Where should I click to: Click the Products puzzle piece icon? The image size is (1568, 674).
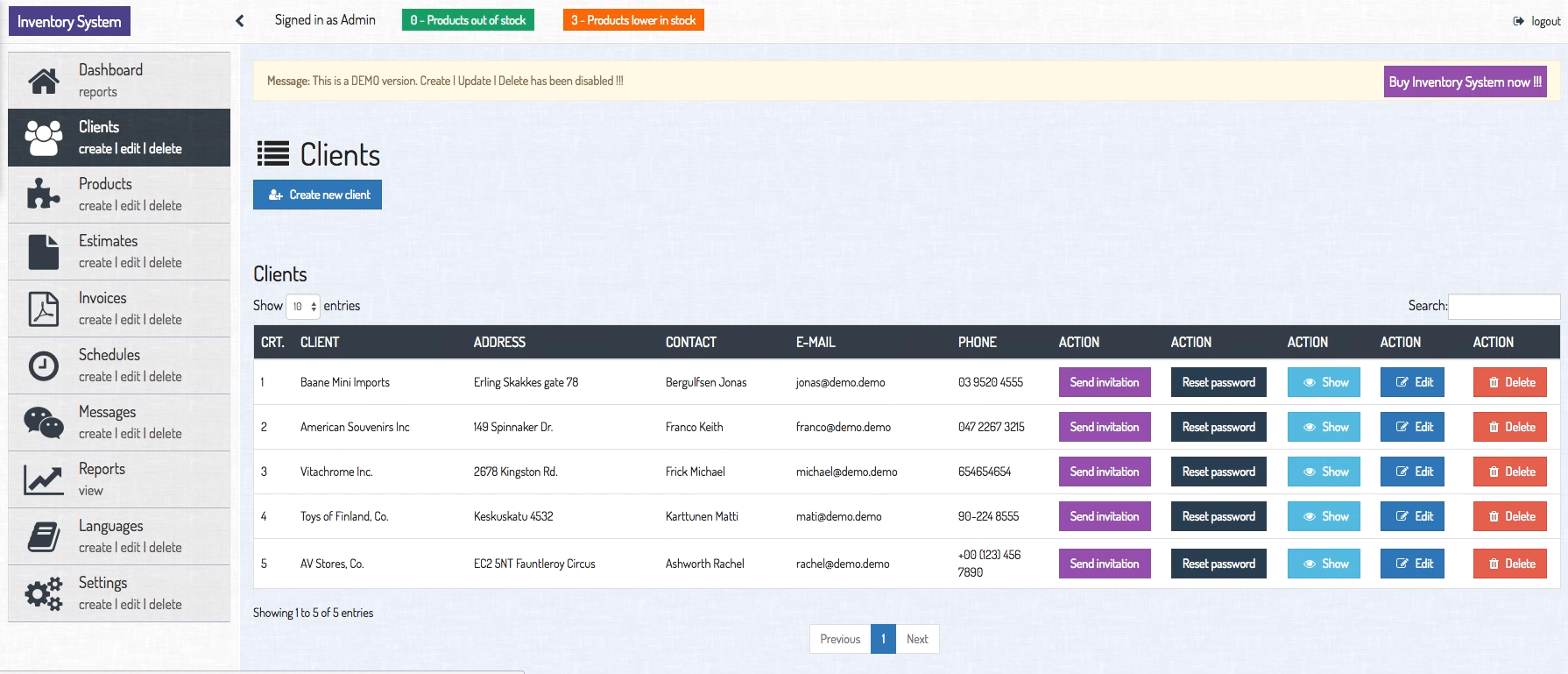[x=44, y=195]
